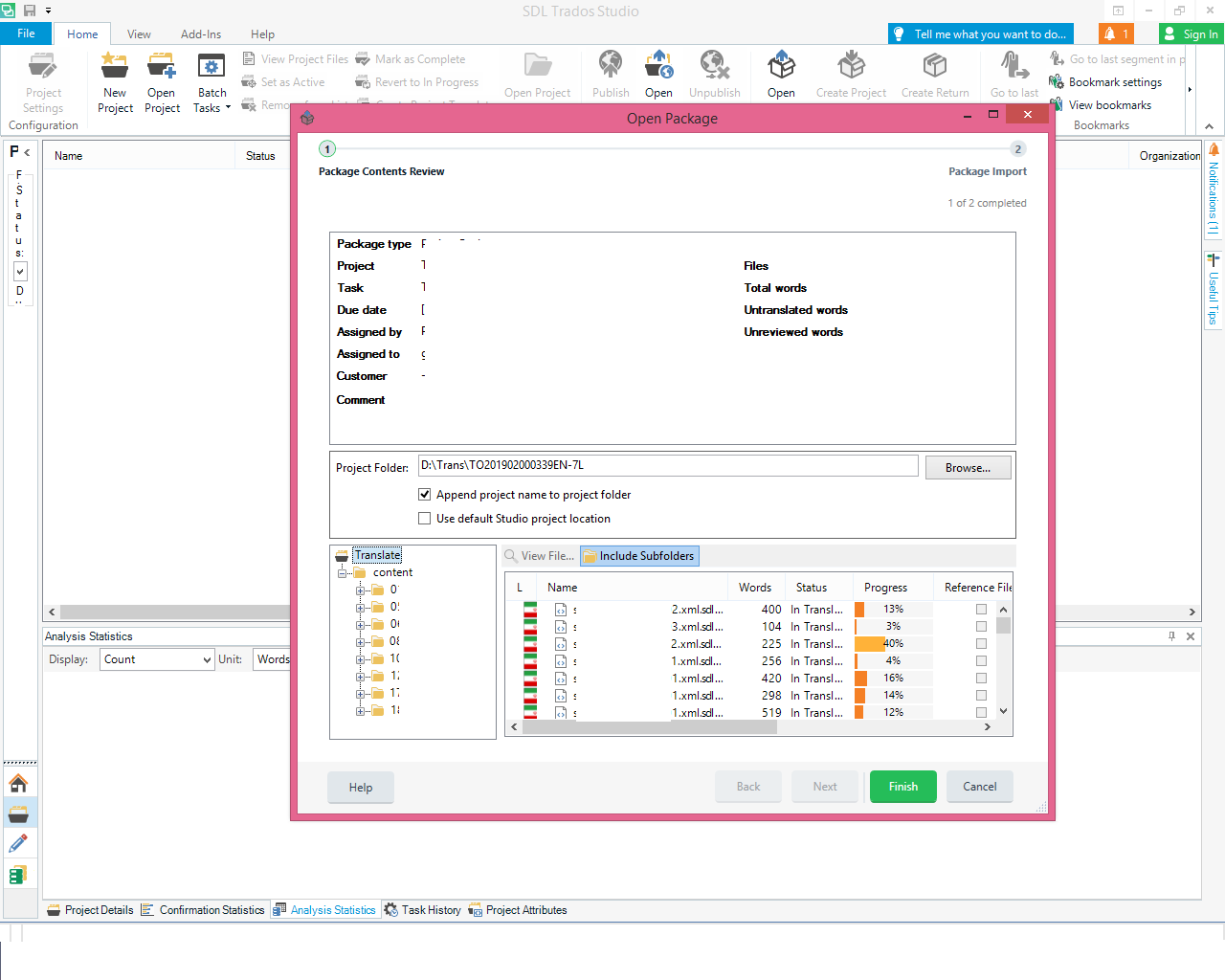
Task: Click View File... in file list toolbar
Action: coord(540,556)
